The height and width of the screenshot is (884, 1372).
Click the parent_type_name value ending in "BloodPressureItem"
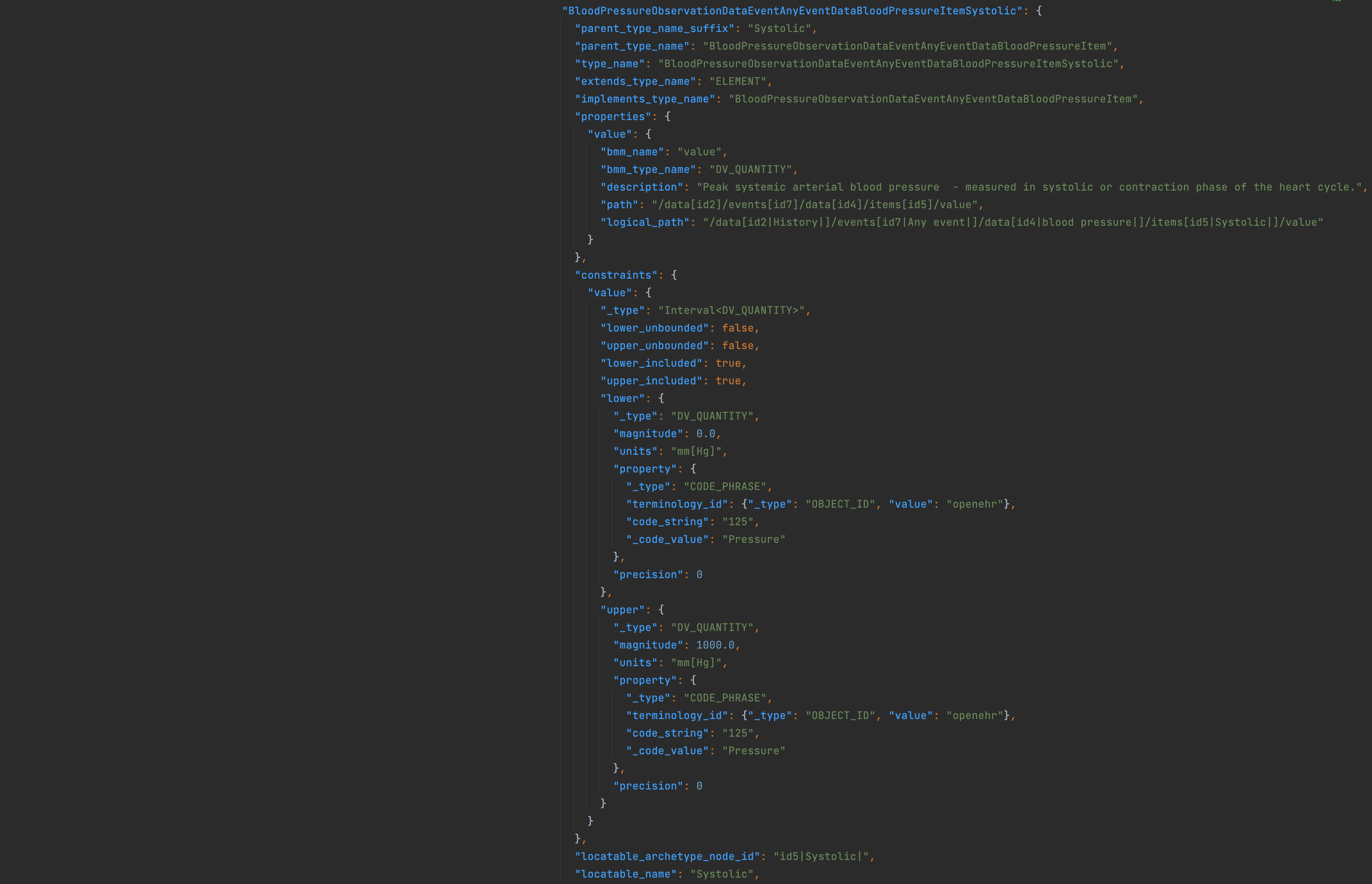pos(908,46)
